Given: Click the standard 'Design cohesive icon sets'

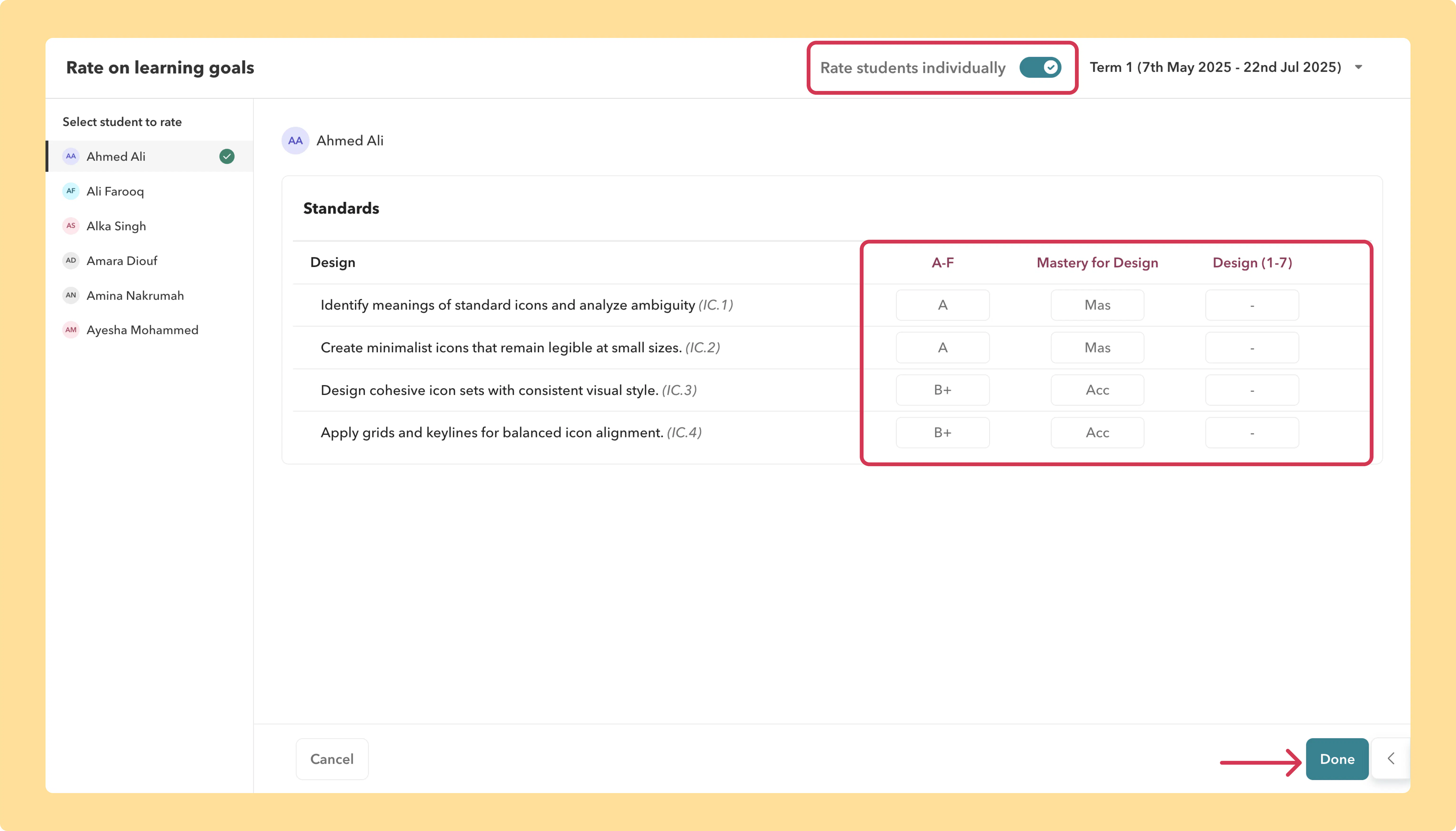Looking at the screenshot, I should pos(509,390).
